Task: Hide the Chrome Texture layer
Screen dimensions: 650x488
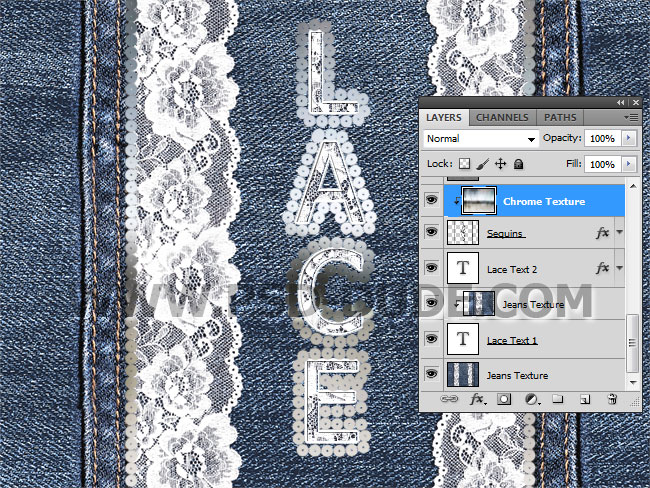Action: pyautogui.click(x=431, y=201)
